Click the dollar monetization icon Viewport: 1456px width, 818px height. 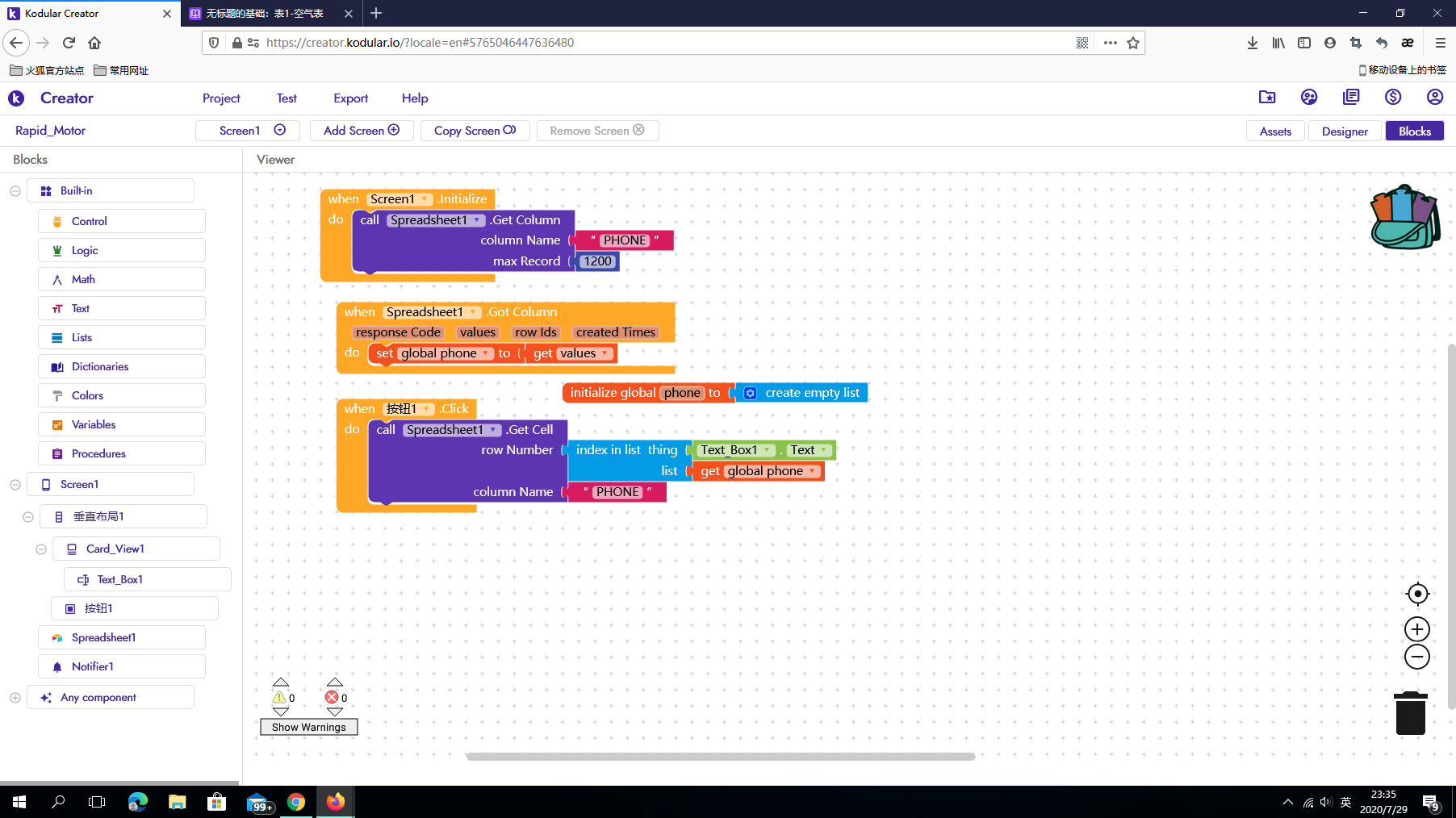pyautogui.click(x=1393, y=97)
